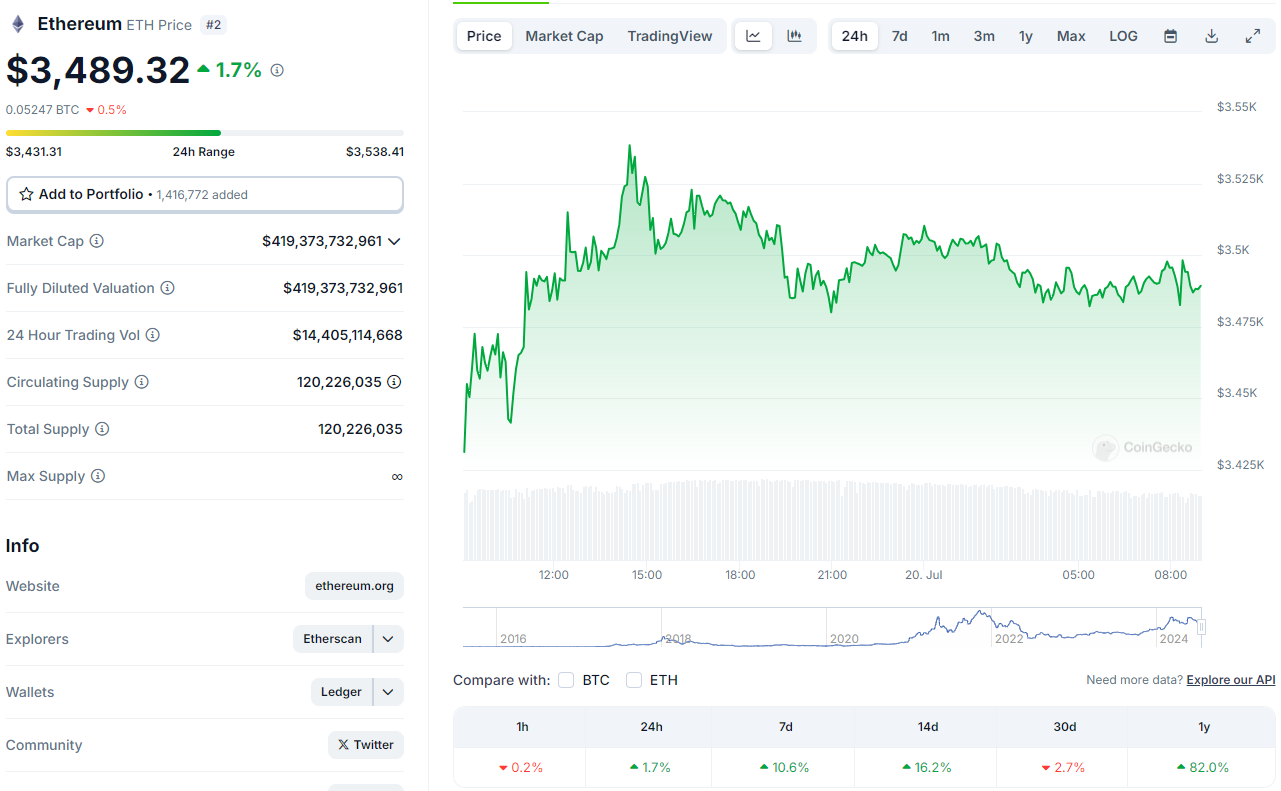Image resolution: width=1281 pixels, height=791 pixels.
Task: Click the Add to Portfolio button
Action: pyautogui.click(x=205, y=195)
